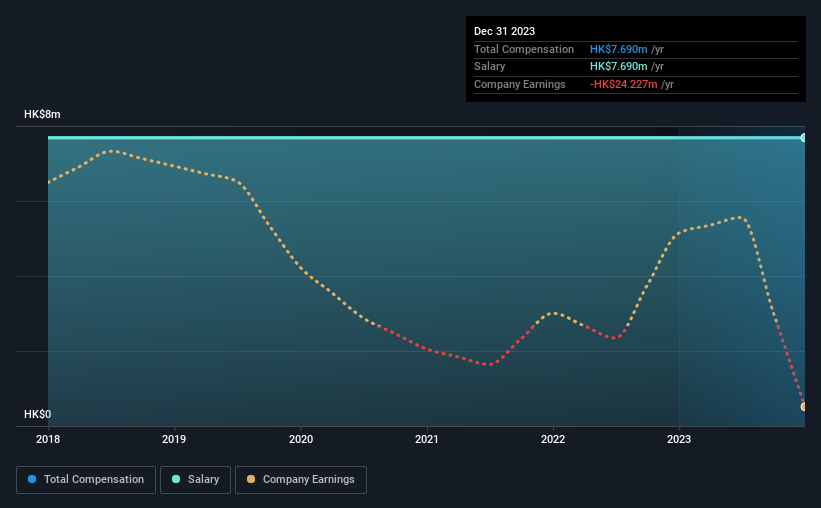Click the salary line end-point marker
Screen dimensions: 821x508
804,138
